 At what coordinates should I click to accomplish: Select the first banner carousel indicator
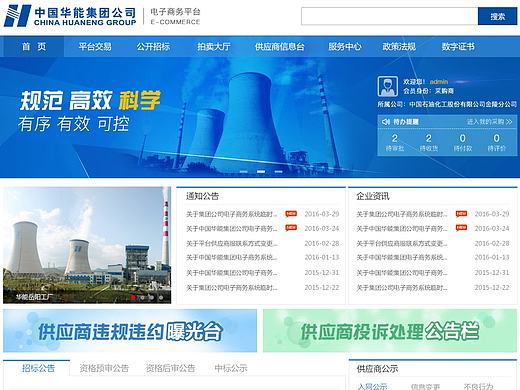tap(244, 172)
